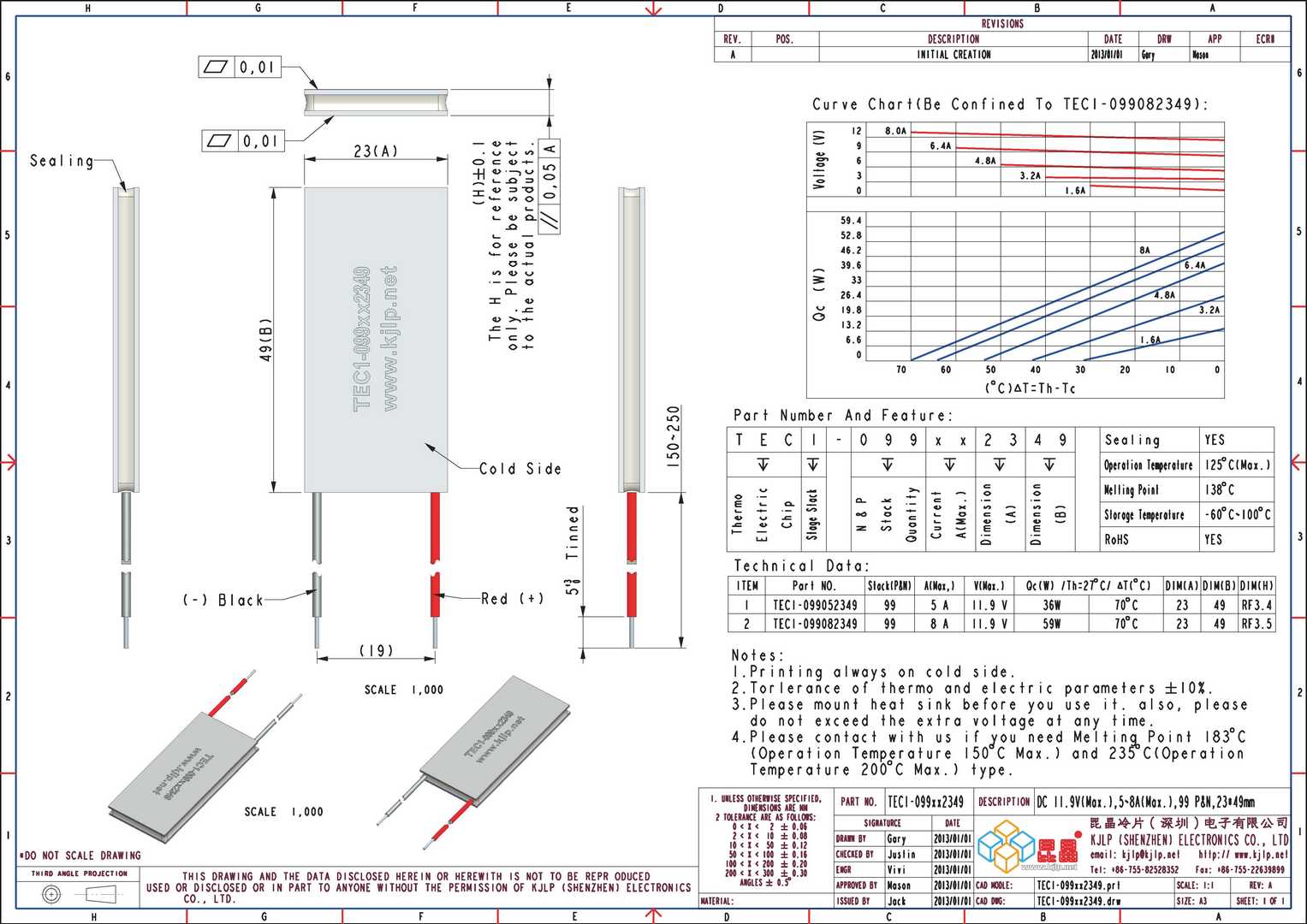This screenshot has height=924, width=1307.
Task: Select the 'INITIAL CREATION' revision cell
Action: tap(954, 54)
